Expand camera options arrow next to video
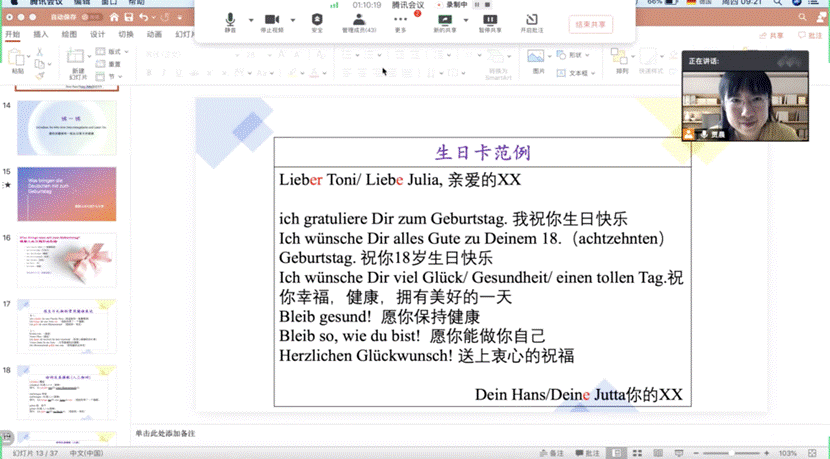This screenshot has height=459, width=830. [292, 20]
